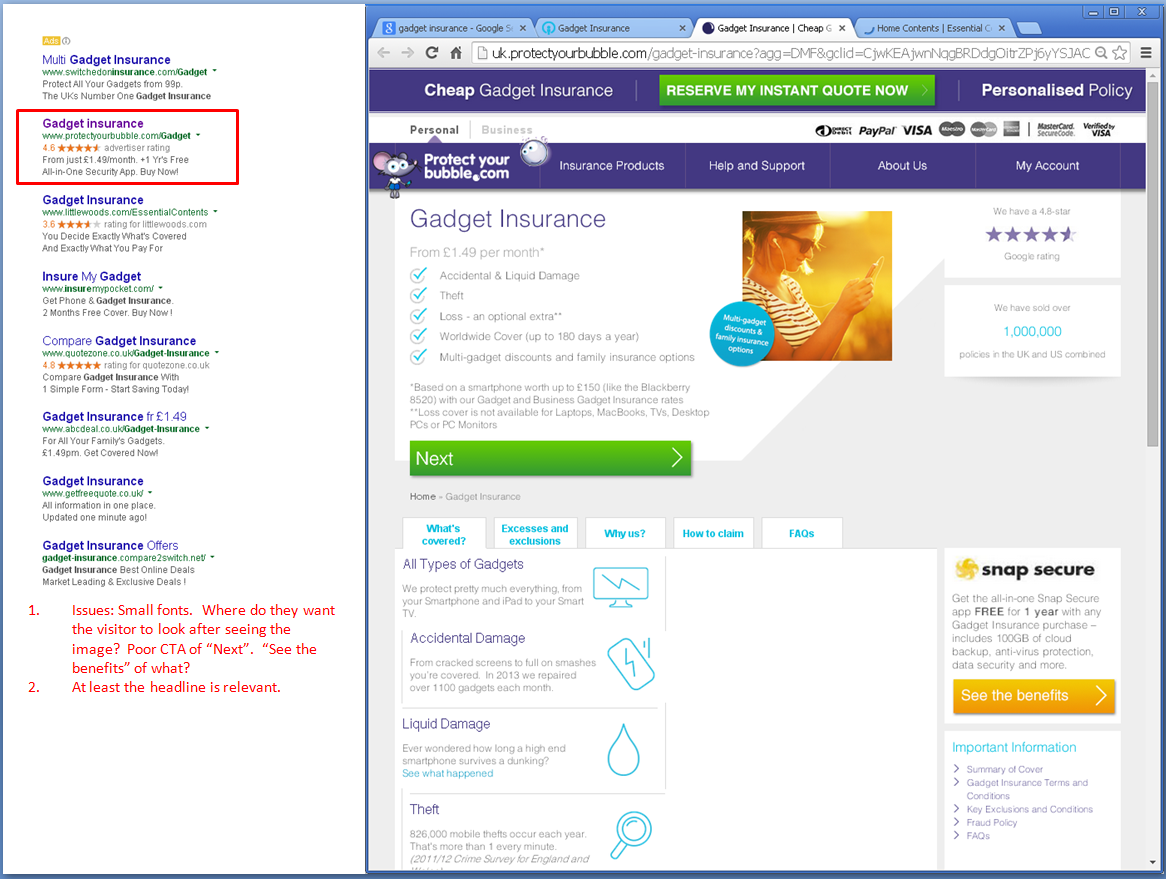The width and height of the screenshot is (1166, 879).
Task: Click the Worldwide Cover checkmark
Action: click(x=419, y=336)
